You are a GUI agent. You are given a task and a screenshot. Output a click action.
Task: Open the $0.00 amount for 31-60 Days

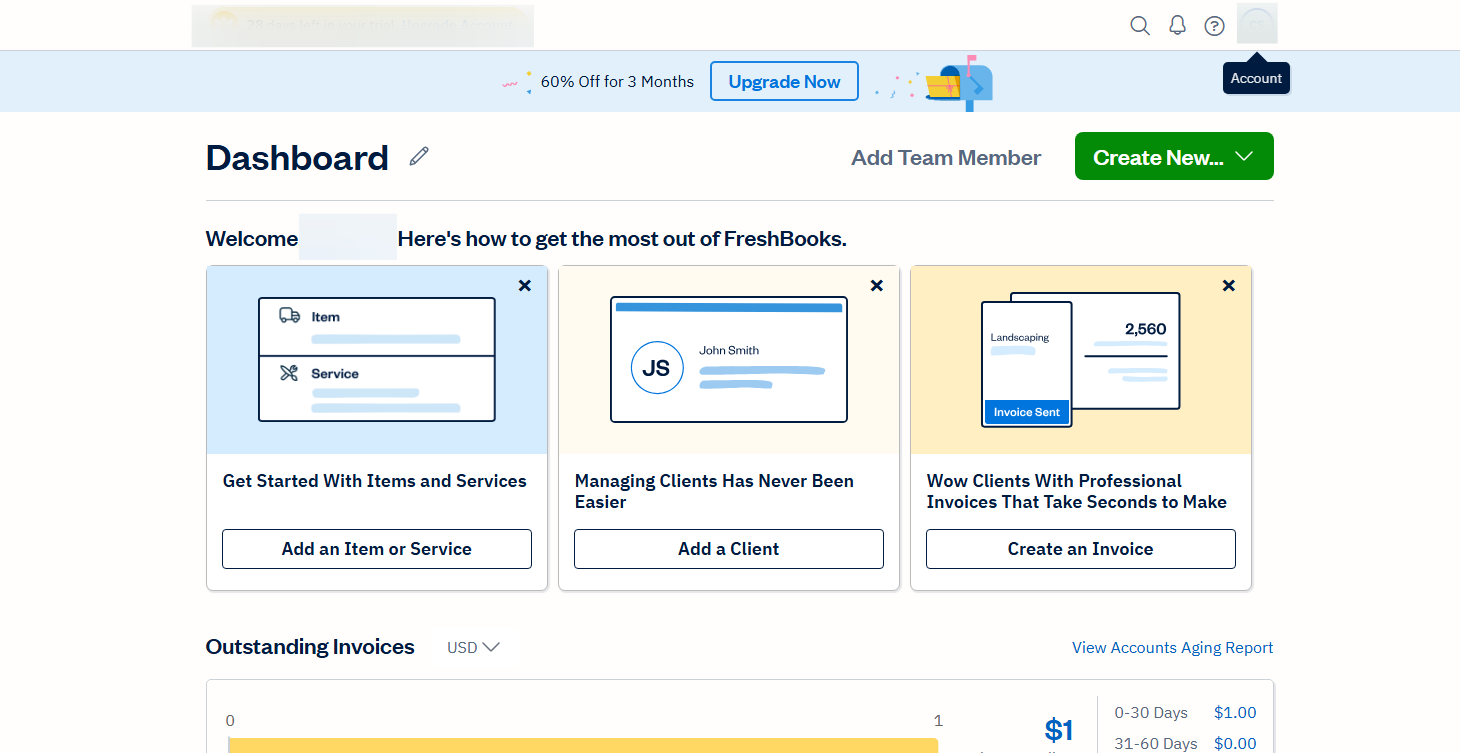pyautogui.click(x=1235, y=744)
